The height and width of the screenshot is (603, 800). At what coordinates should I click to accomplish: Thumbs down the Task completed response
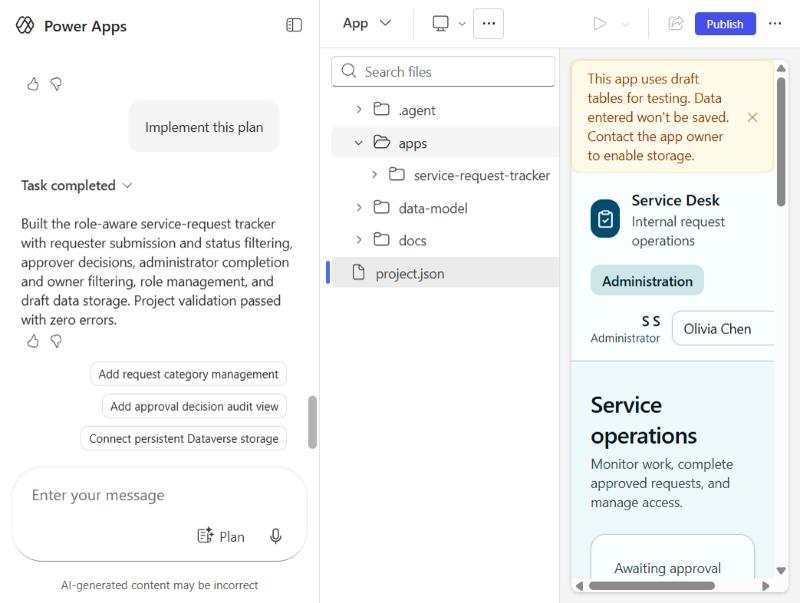(56, 341)
